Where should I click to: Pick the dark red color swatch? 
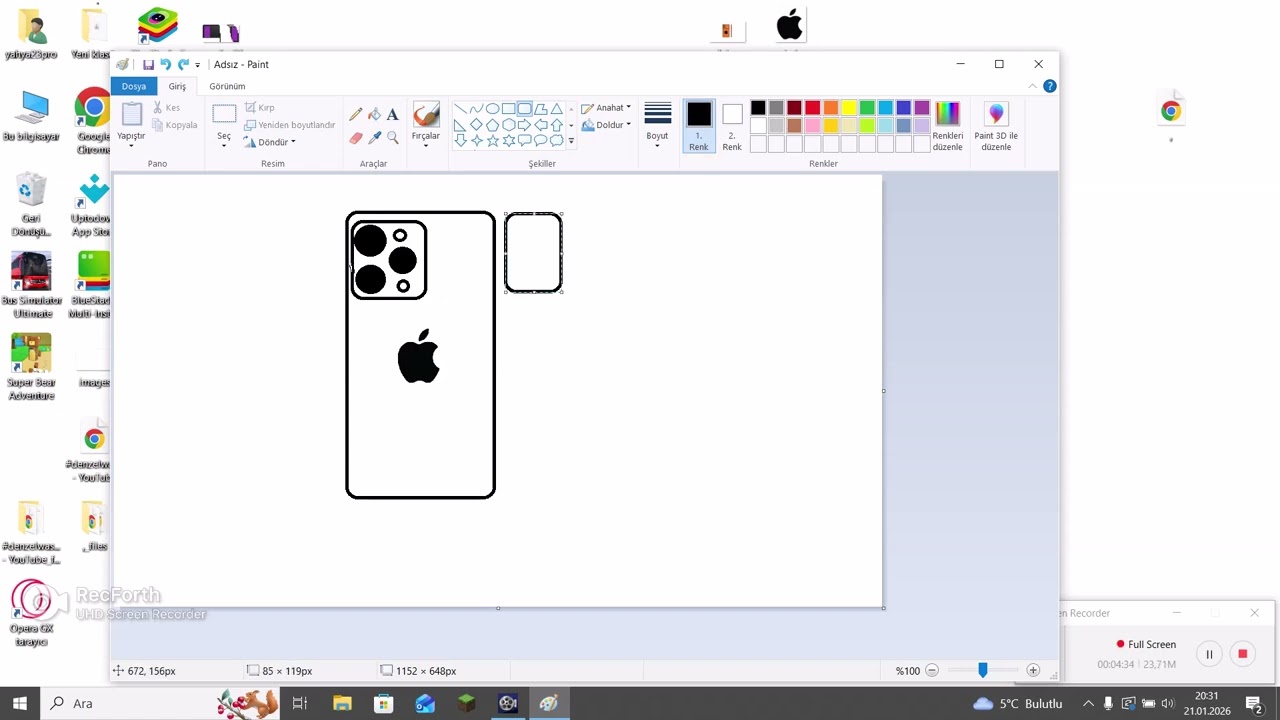(x=794, y=108)
